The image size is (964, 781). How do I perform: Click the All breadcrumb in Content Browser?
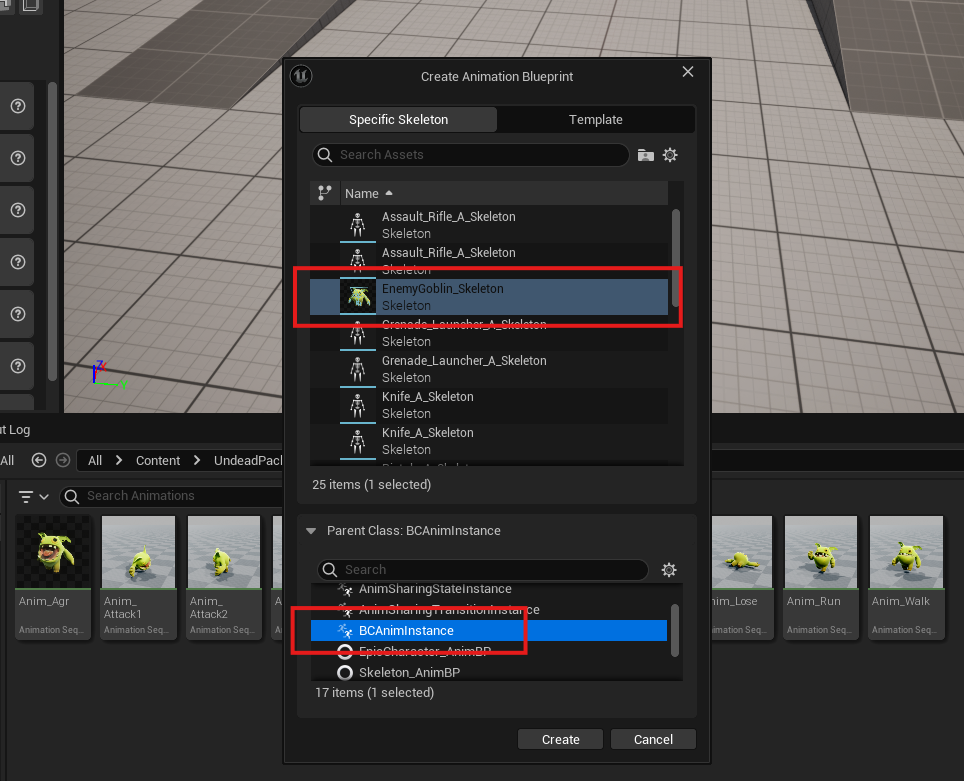[95, 461]
